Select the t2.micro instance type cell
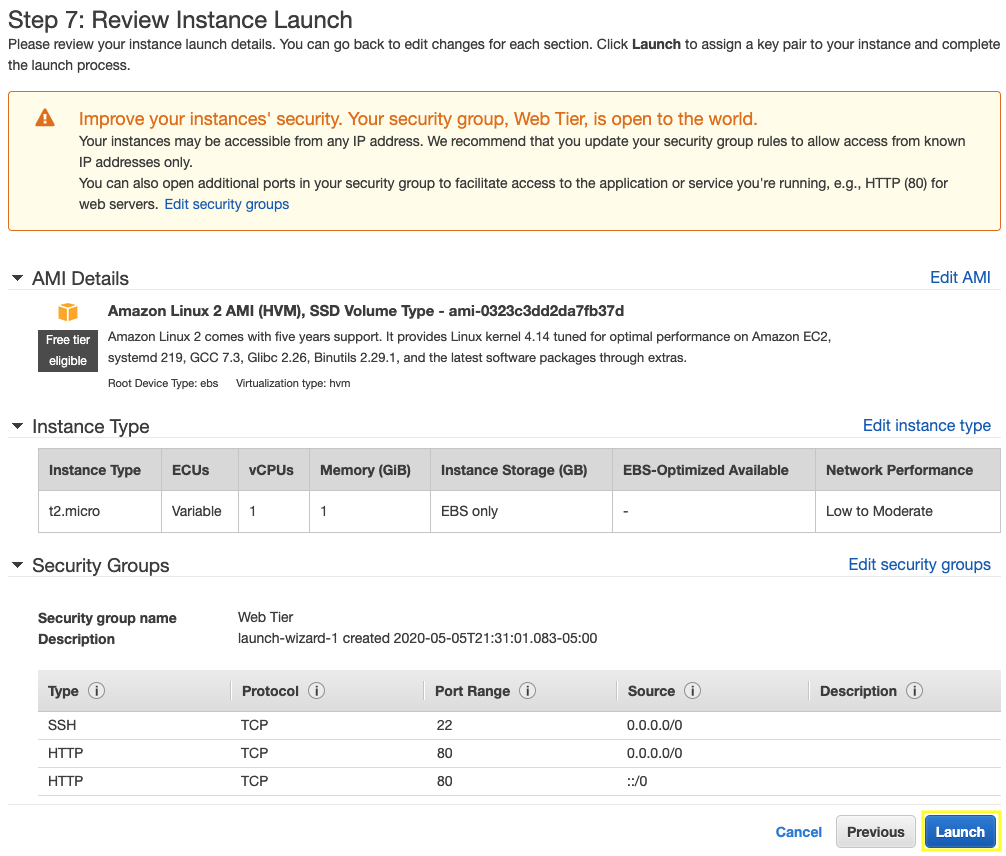Image resolution: width=1006 pixels, height=856 pixels. tap(100, 511)
